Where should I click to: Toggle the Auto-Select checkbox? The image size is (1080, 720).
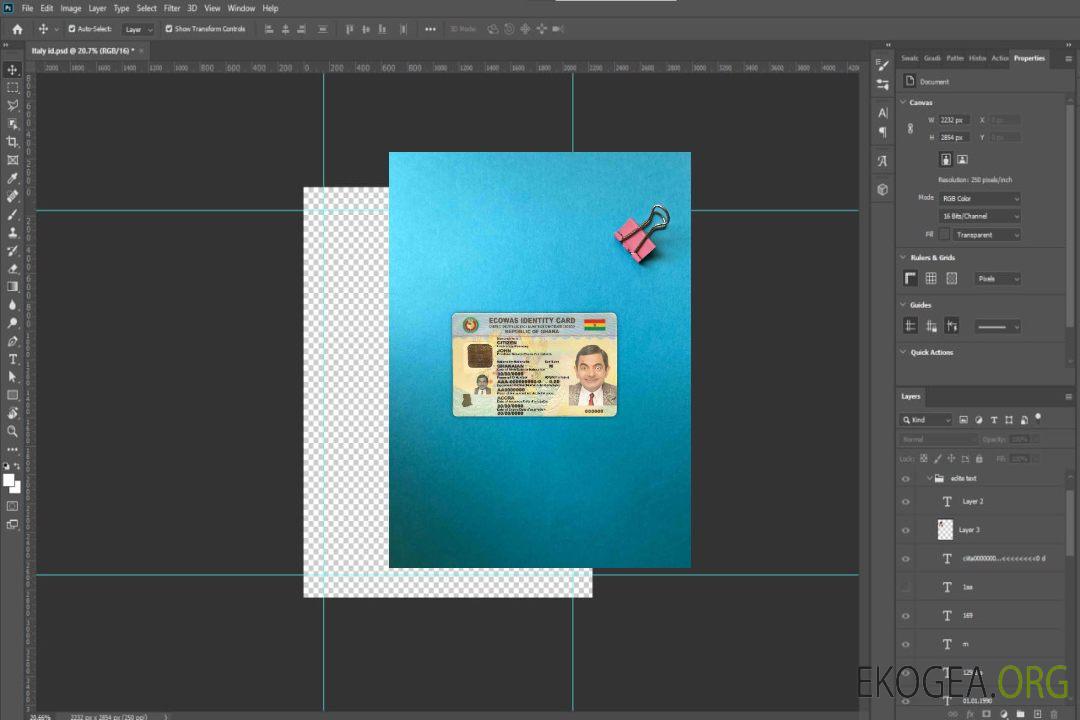point(70,29)
